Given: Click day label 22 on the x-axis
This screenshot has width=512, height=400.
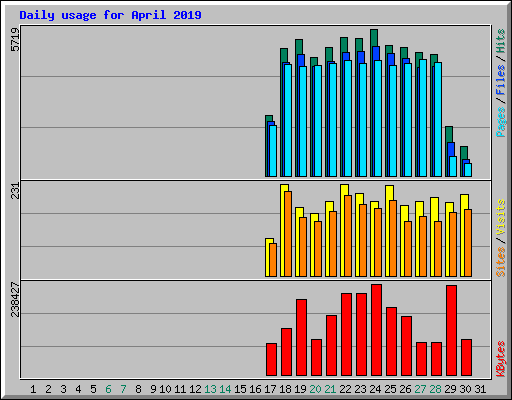Looking at the screenshot, I should pyautogui.click(x=345, y=389).
